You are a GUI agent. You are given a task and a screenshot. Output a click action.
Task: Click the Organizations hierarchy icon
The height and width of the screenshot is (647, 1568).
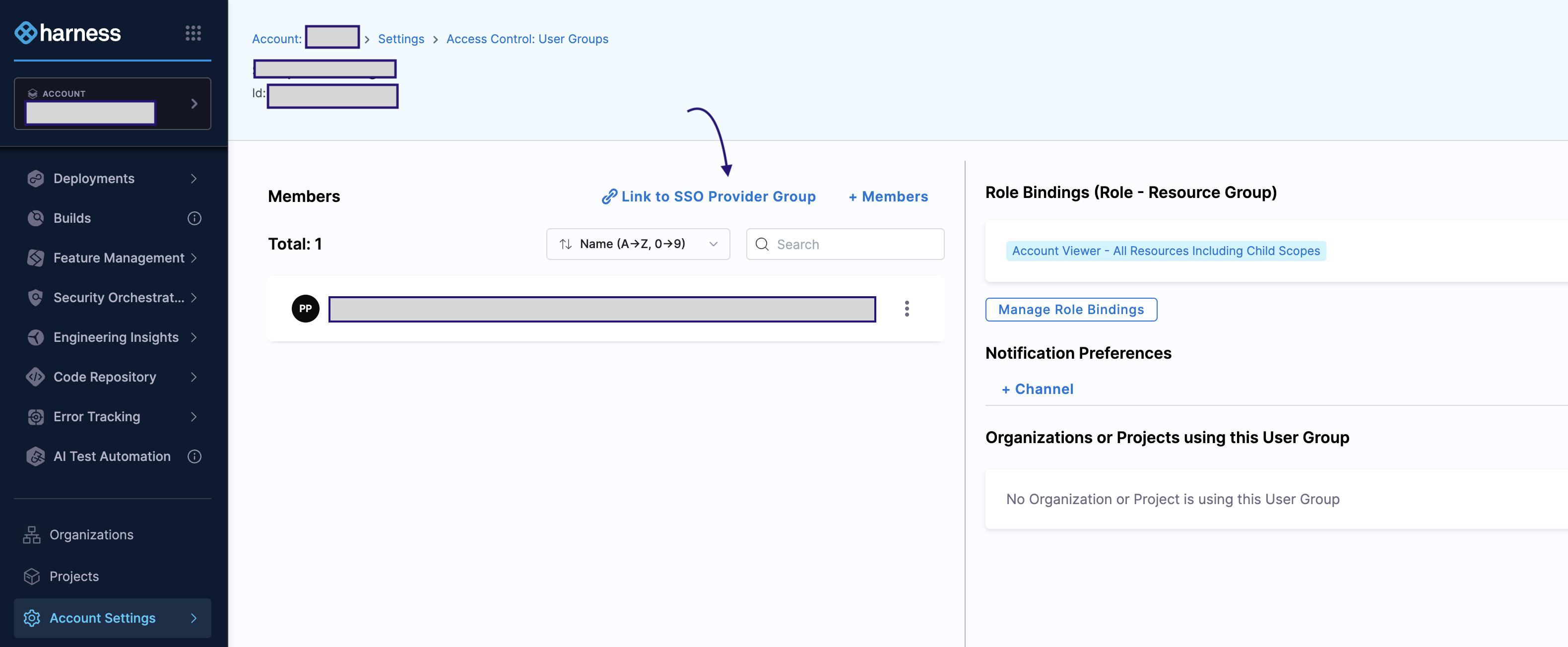pyautogui.click(x=32, y=534)
